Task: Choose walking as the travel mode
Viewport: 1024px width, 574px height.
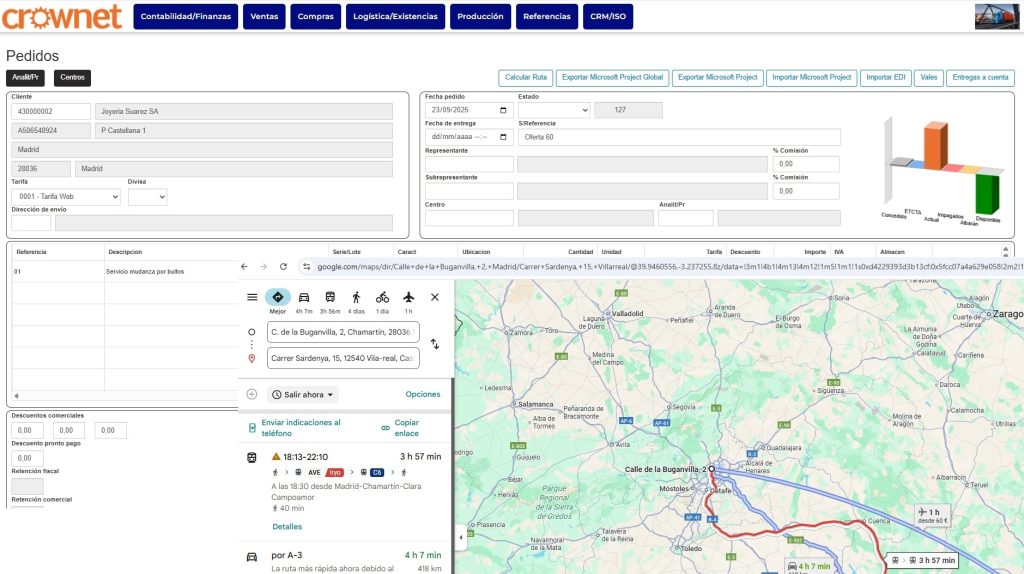Action: [356, 298]
